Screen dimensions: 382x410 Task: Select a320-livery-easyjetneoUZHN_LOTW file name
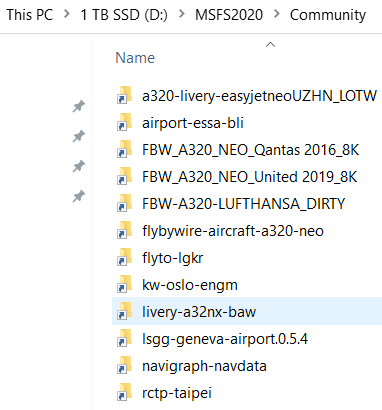[x=259, y=96]
